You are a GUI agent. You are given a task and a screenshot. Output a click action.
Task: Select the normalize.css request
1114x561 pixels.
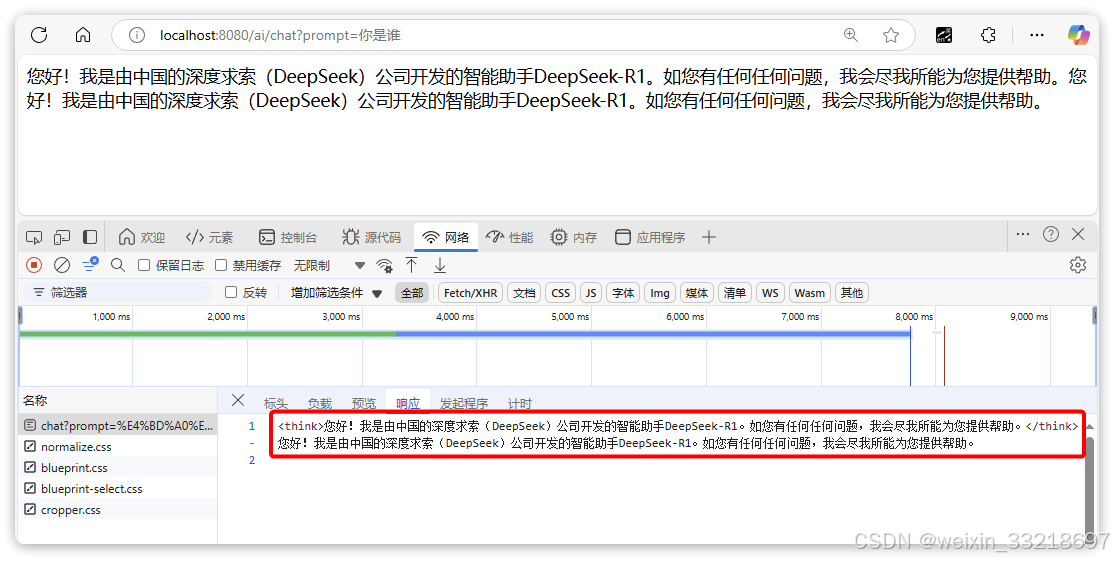pyautogui.click(x=118, y=447)
